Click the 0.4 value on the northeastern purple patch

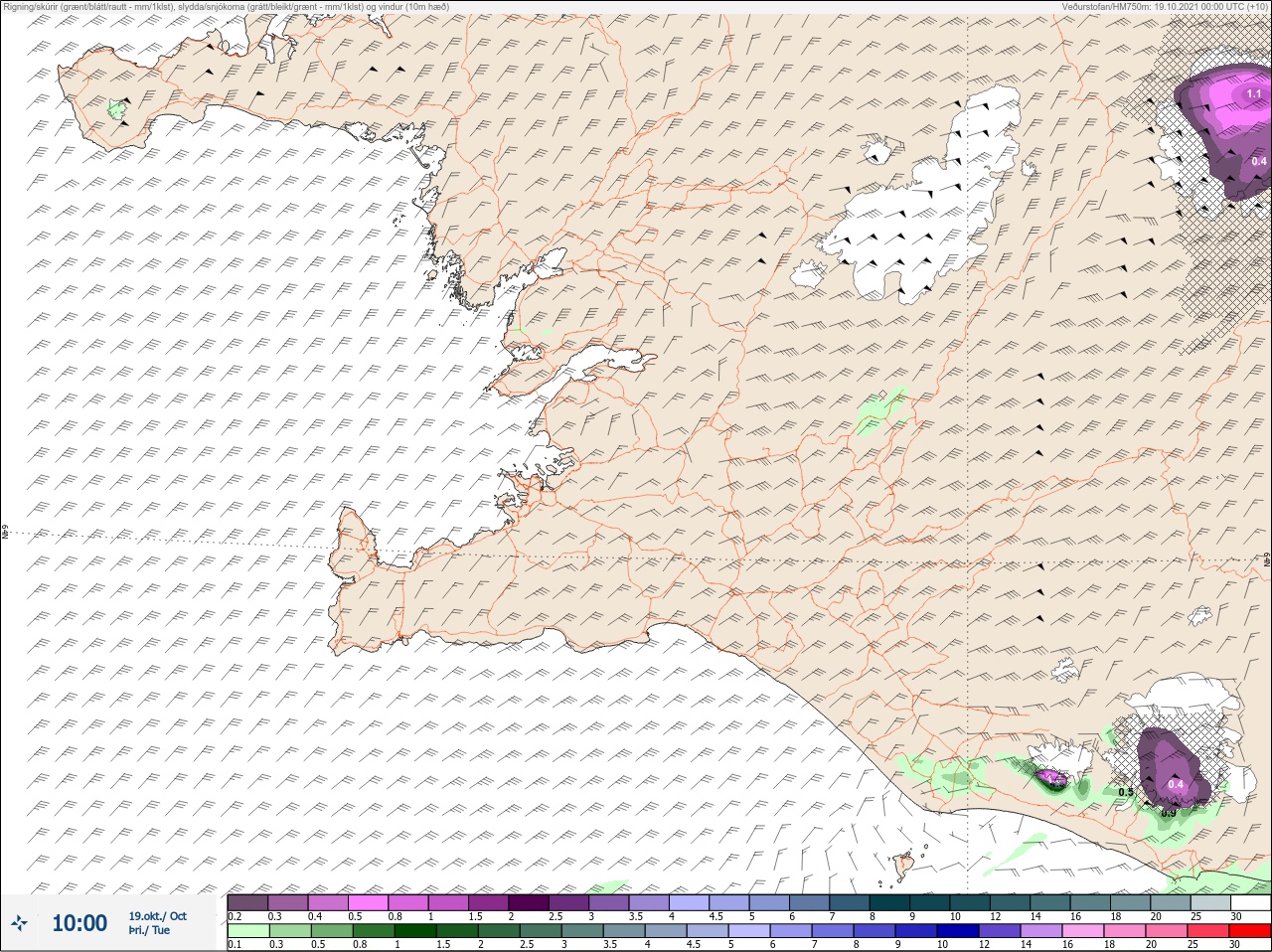1259,161
